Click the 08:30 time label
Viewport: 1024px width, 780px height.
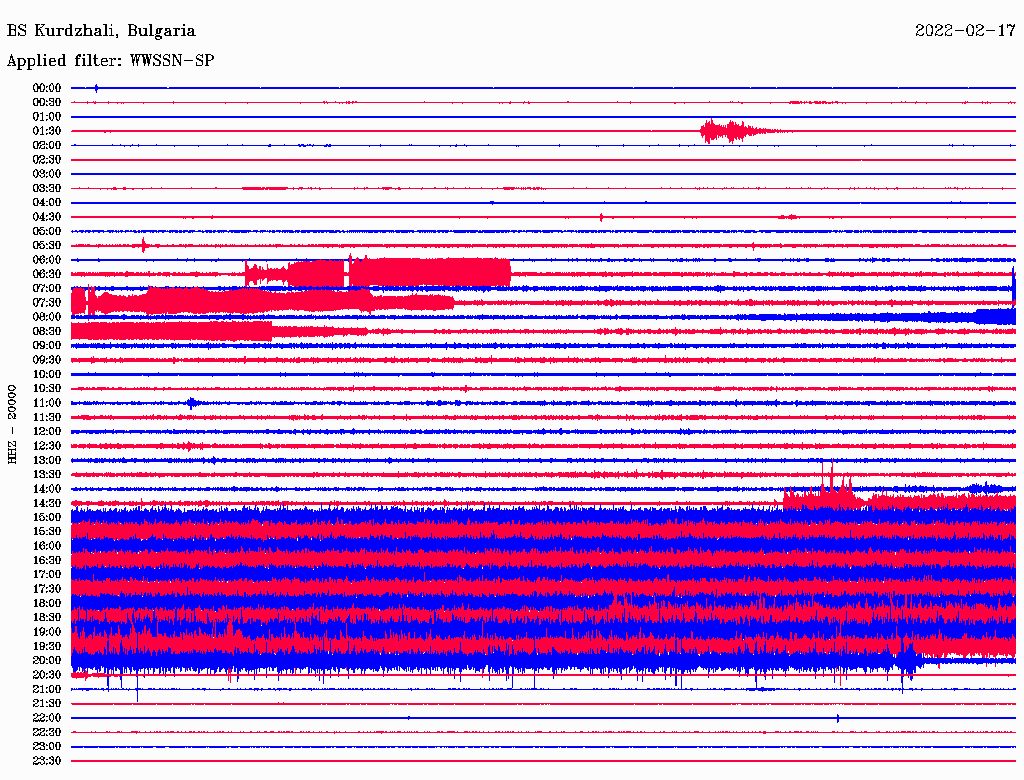47,331
